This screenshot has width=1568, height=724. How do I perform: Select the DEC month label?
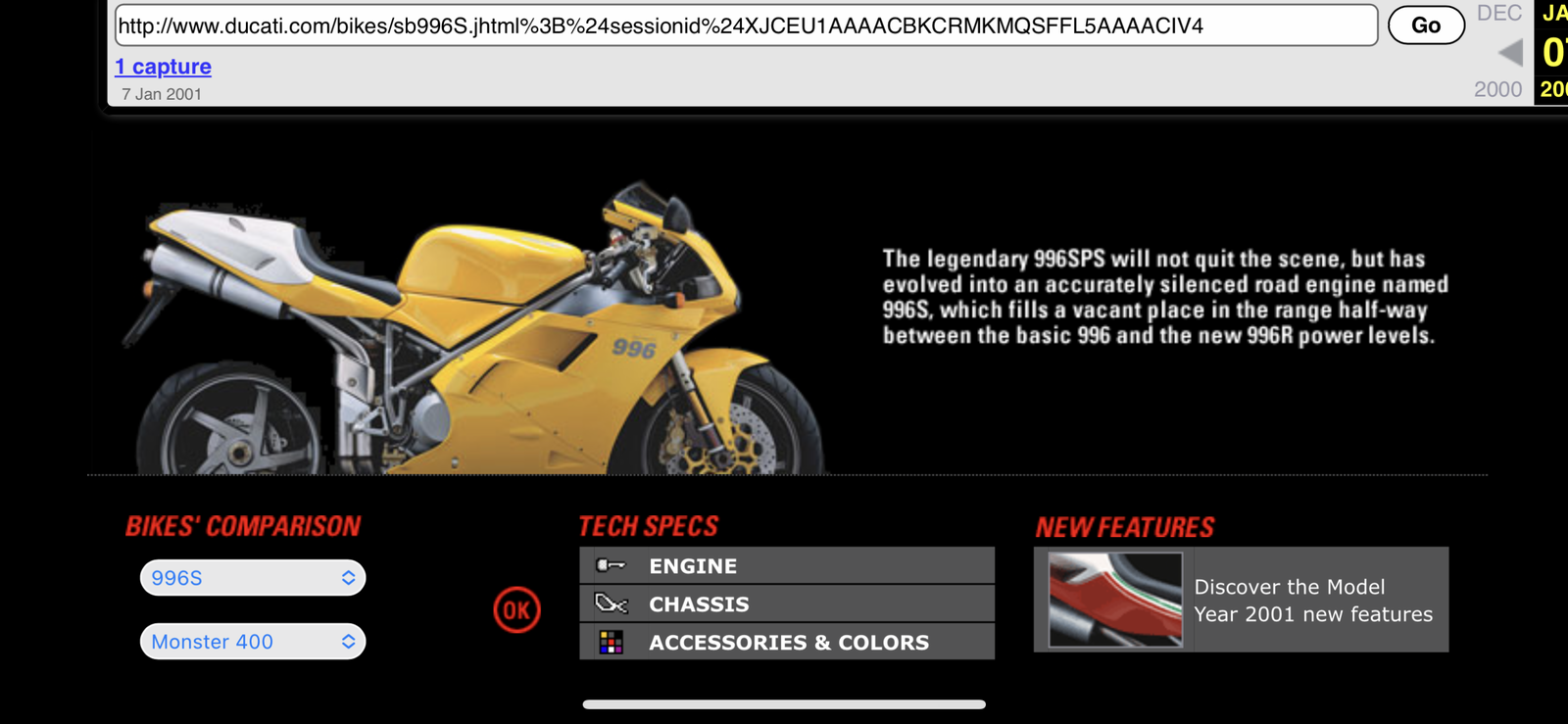(1499, 13)
